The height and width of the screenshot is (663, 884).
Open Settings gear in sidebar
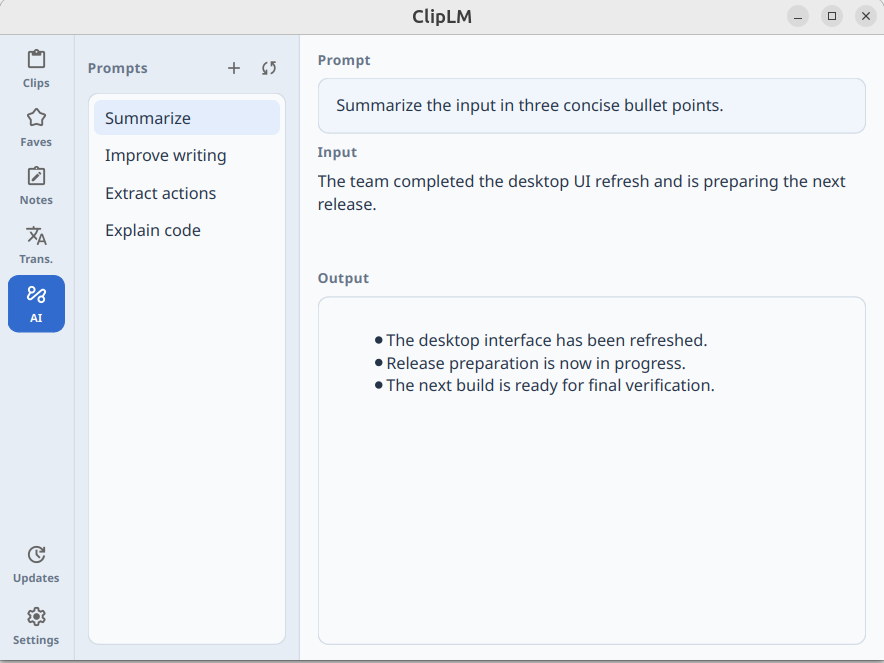click(x=36, y=626)
